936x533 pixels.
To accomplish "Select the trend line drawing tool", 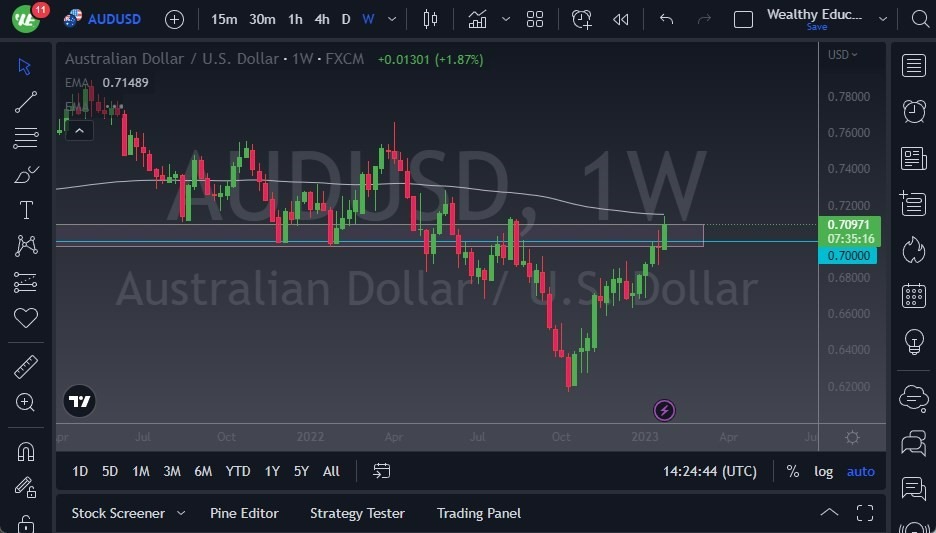I will pos(26,102).
